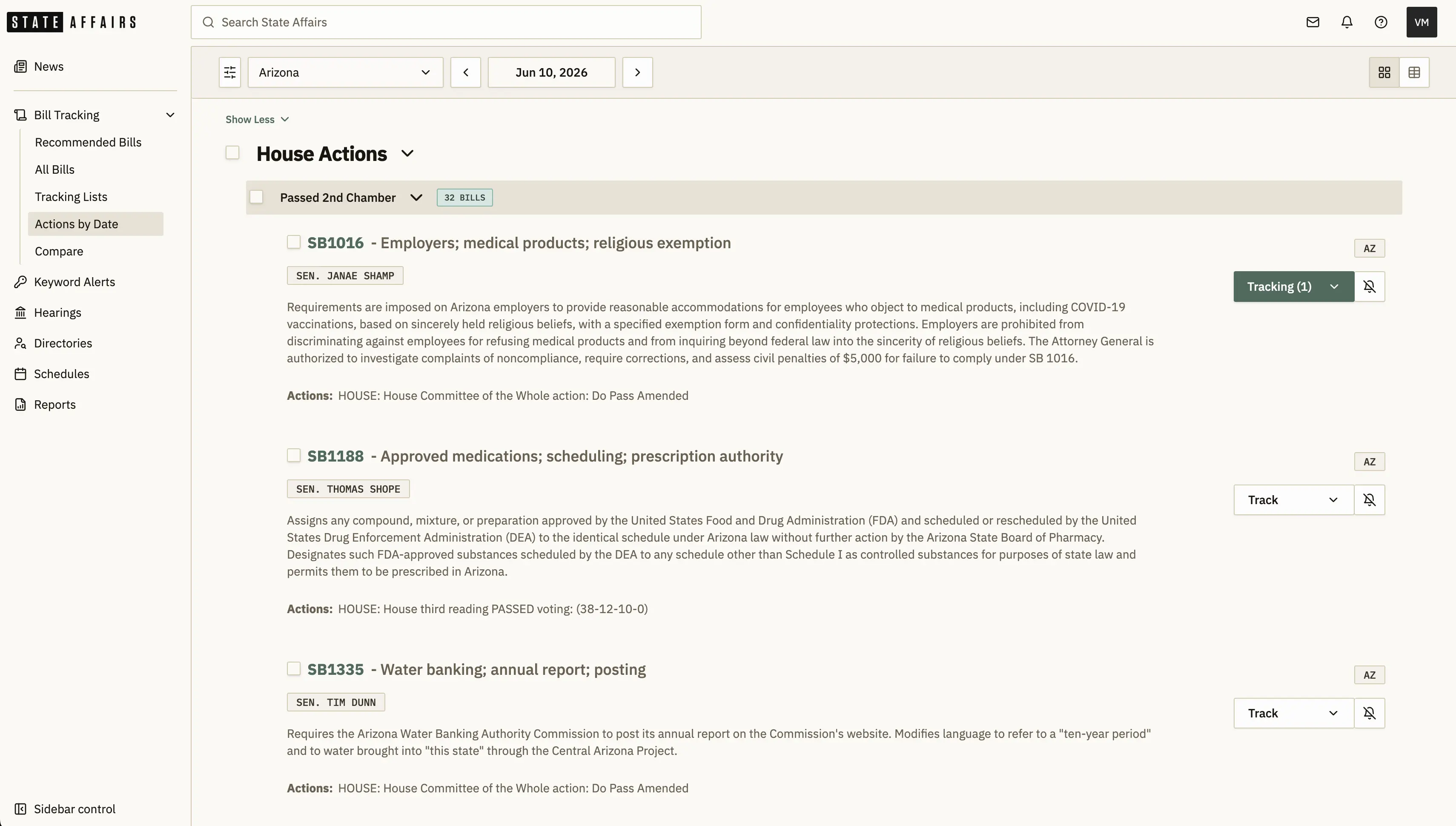Open Directories page
The image size is (1456, 826).
pos(63,343)
